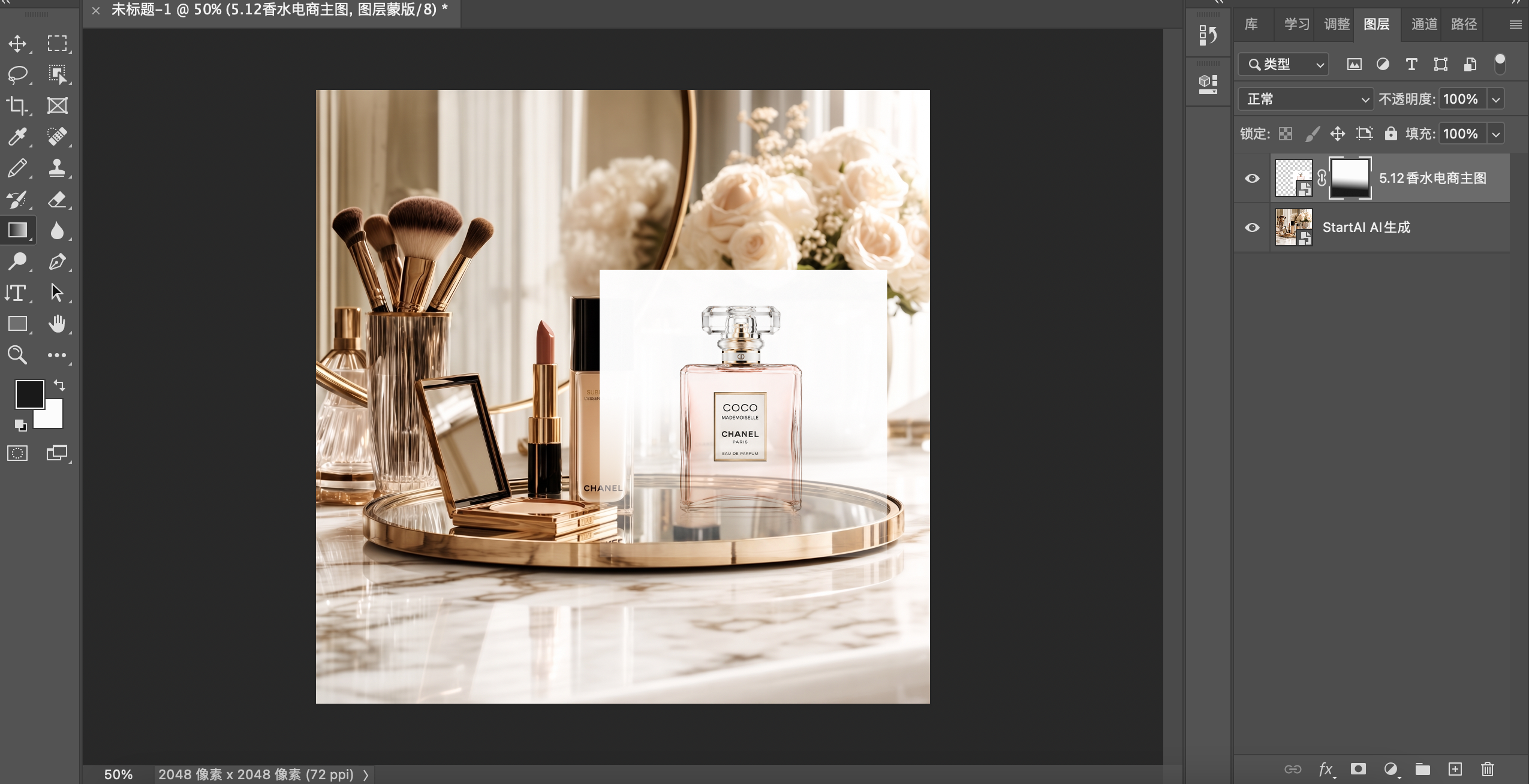1529x784 pixels.
Task: Switch to the 学习 tab
Action: [1297, 24]
